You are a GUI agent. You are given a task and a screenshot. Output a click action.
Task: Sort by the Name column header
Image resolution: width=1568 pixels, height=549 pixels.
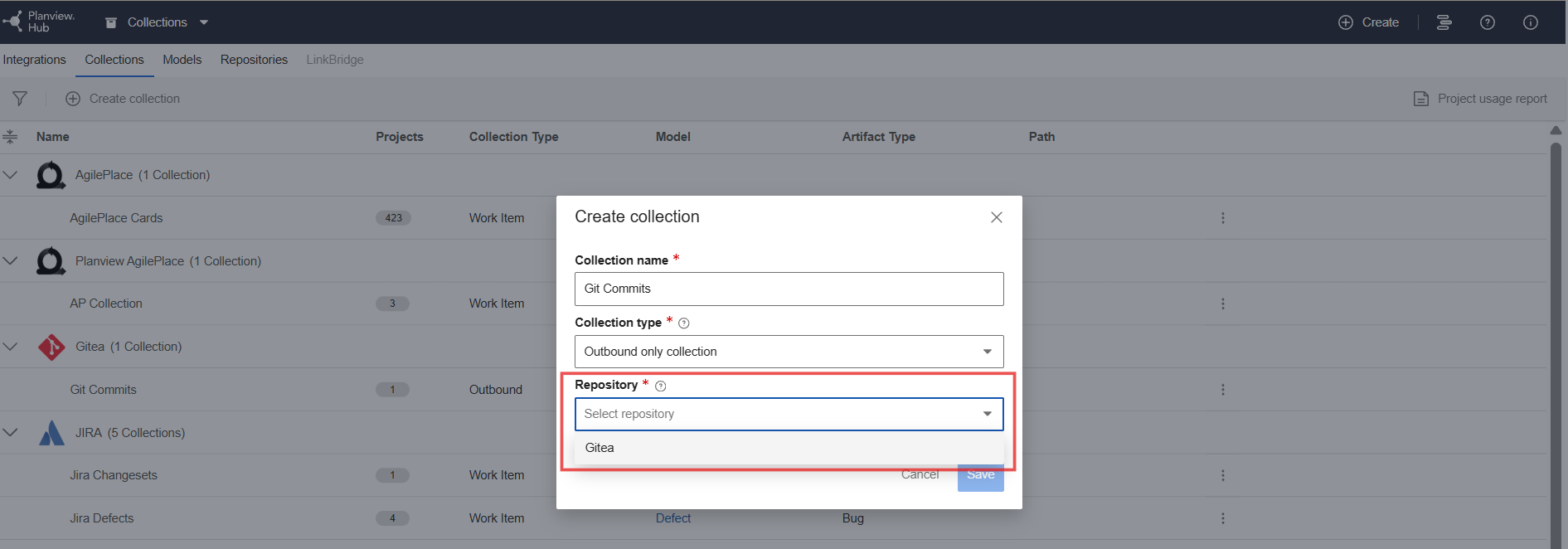(53, 137)
